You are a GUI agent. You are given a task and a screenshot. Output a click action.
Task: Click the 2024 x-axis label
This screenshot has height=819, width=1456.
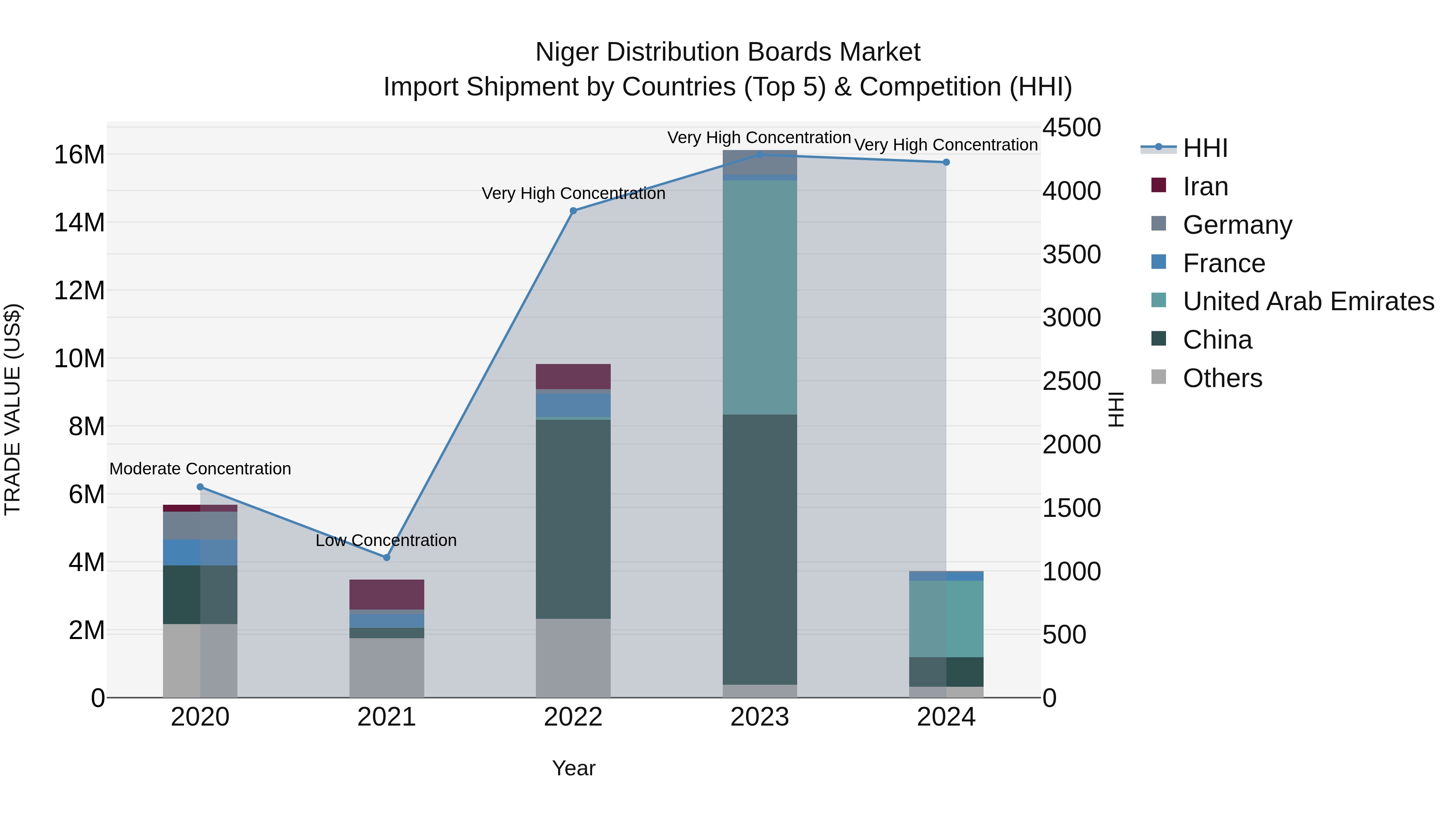click(x=946, y=717)
